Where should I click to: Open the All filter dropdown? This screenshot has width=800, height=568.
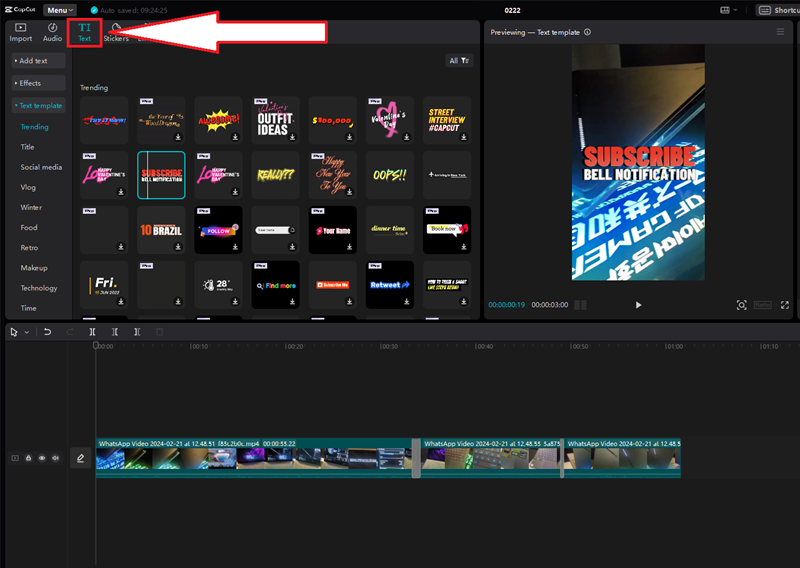tap(460, 61)
